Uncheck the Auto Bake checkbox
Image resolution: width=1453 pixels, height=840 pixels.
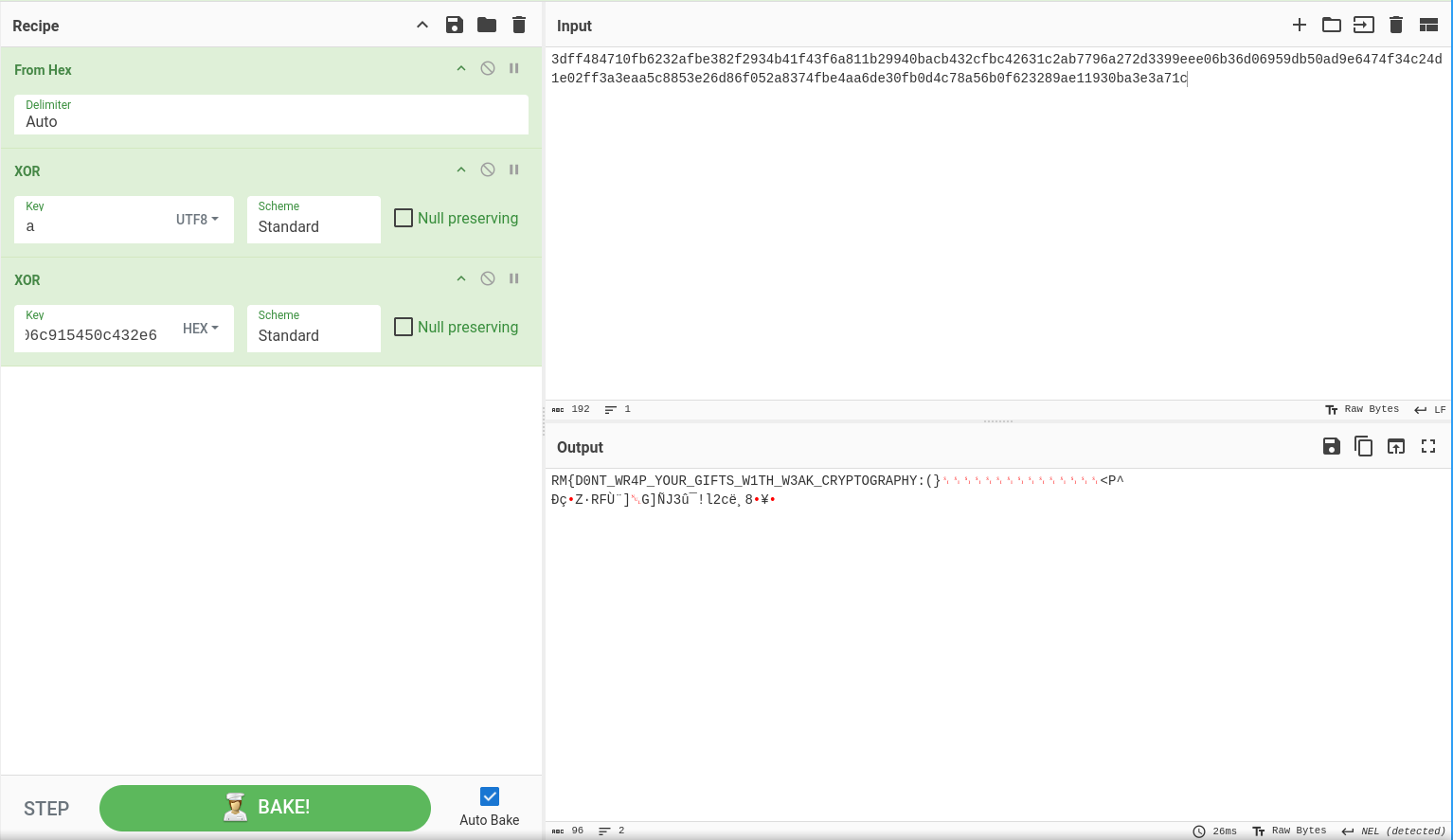[x=490, y=796]
